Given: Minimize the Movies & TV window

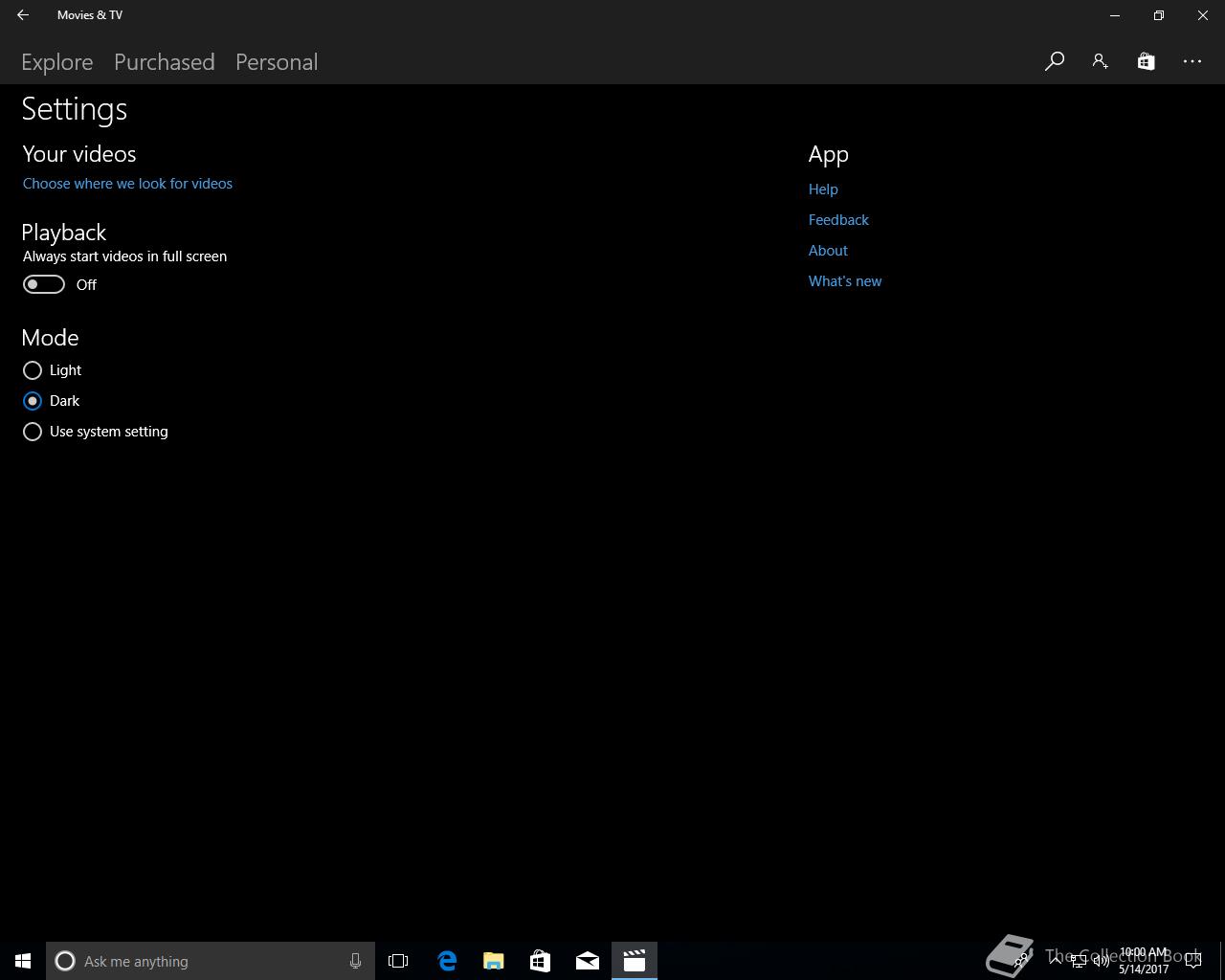Looking at the screenshot, I should pos(1115,15).
